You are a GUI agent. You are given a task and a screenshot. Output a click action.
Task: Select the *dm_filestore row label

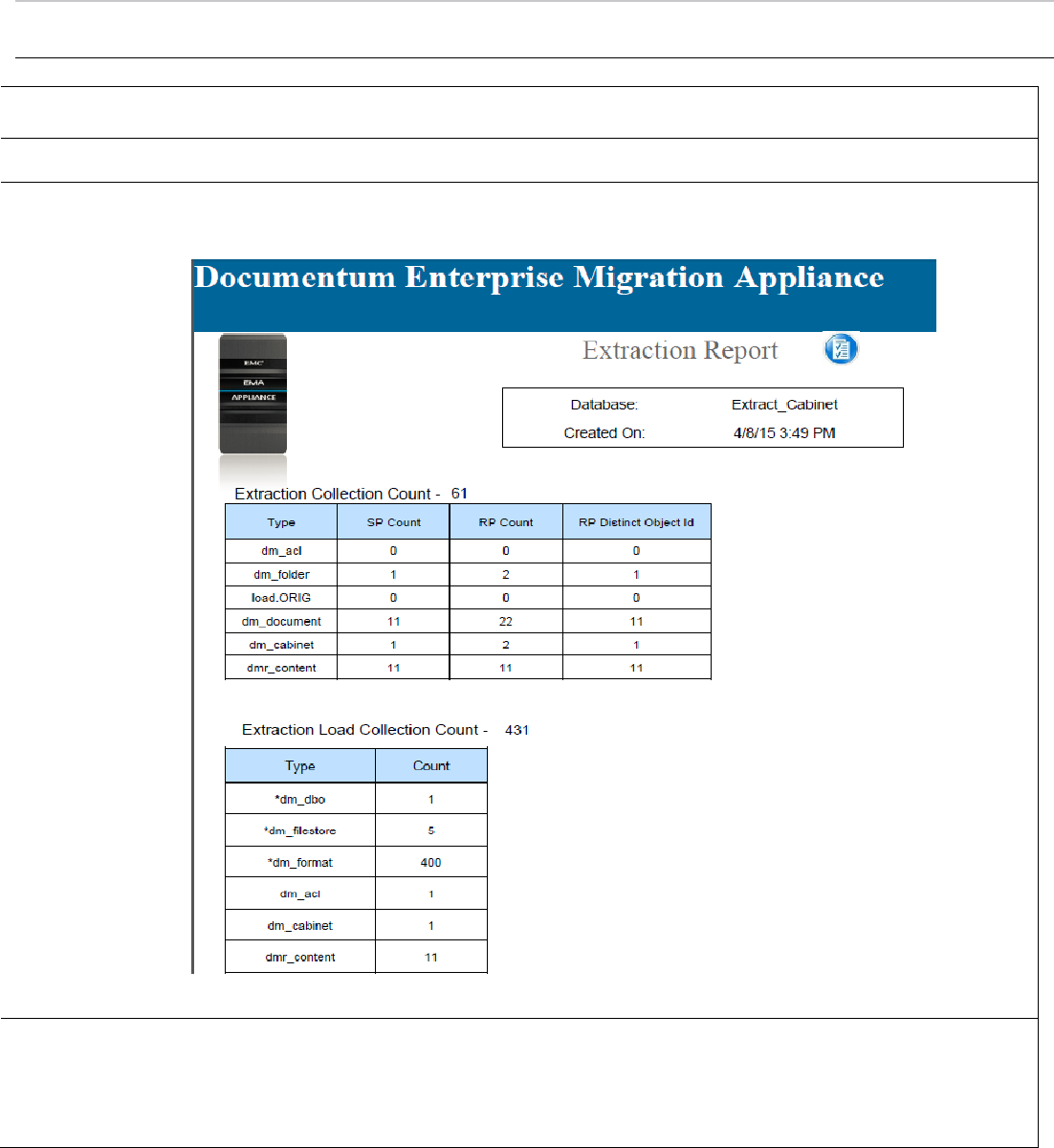[300, 830]
